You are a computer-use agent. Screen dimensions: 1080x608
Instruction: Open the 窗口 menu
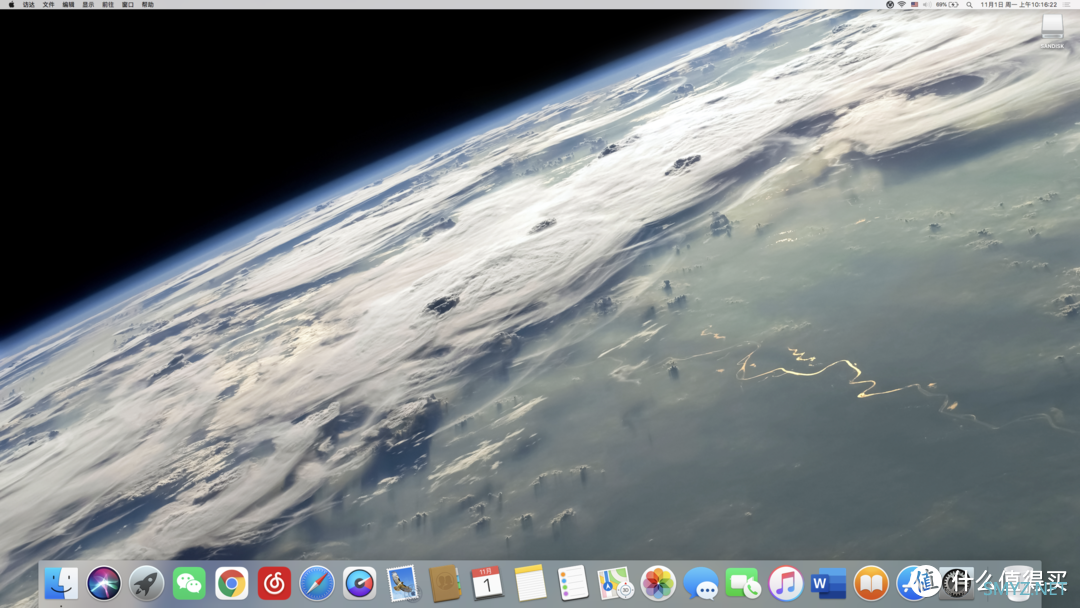click(x=128, y=5)
